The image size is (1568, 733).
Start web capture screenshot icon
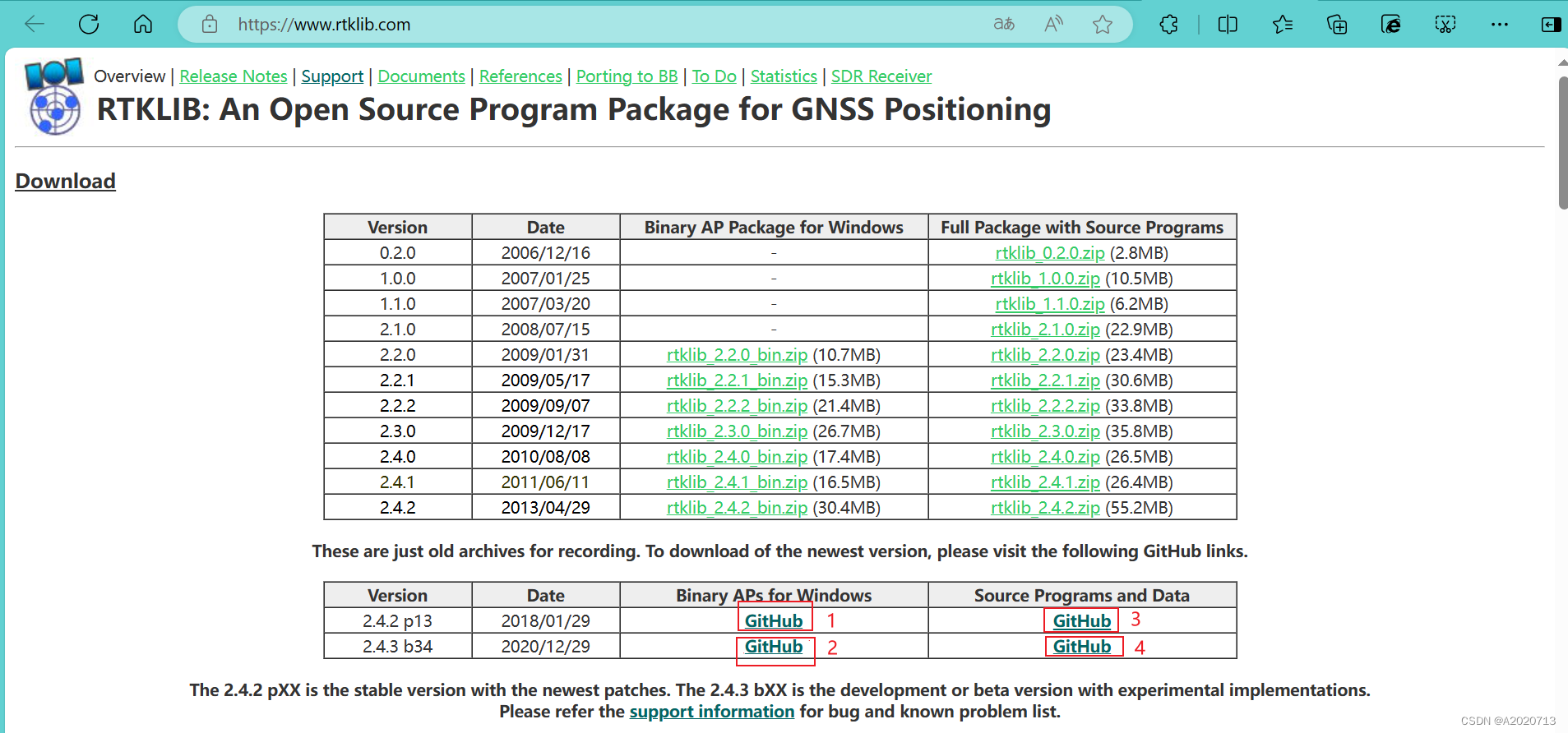click(1445, 24)
